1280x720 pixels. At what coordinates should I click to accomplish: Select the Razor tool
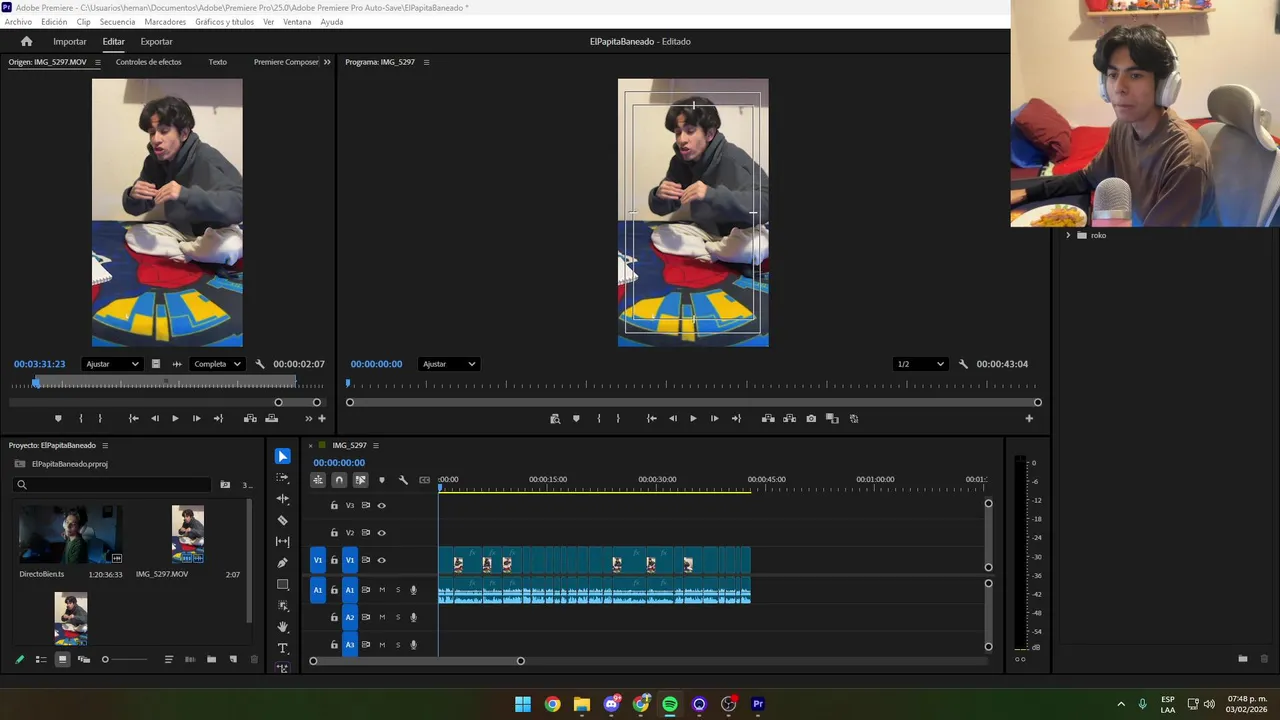click(x=283, y=520)
